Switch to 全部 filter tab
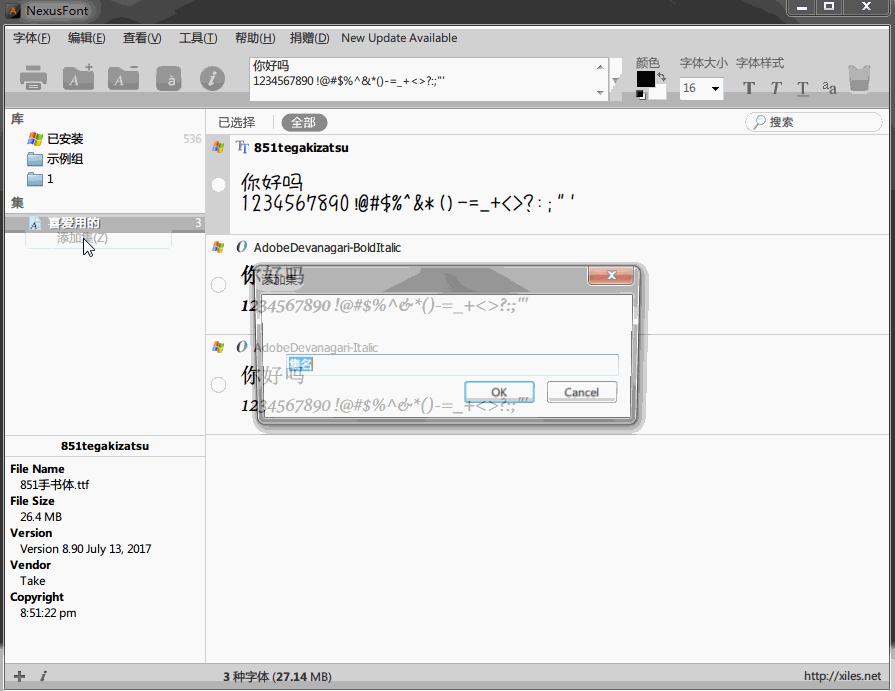The width and height of the screenshot is (895, 691). click(x=304, y=122)
